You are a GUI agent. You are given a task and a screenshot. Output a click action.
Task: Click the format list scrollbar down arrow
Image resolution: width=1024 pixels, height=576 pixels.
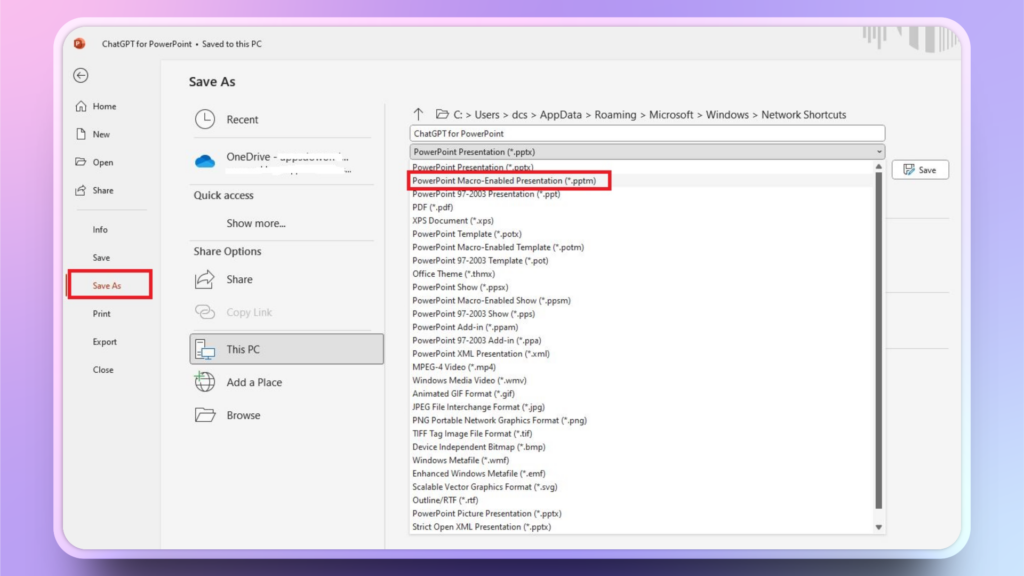[879, 527]
